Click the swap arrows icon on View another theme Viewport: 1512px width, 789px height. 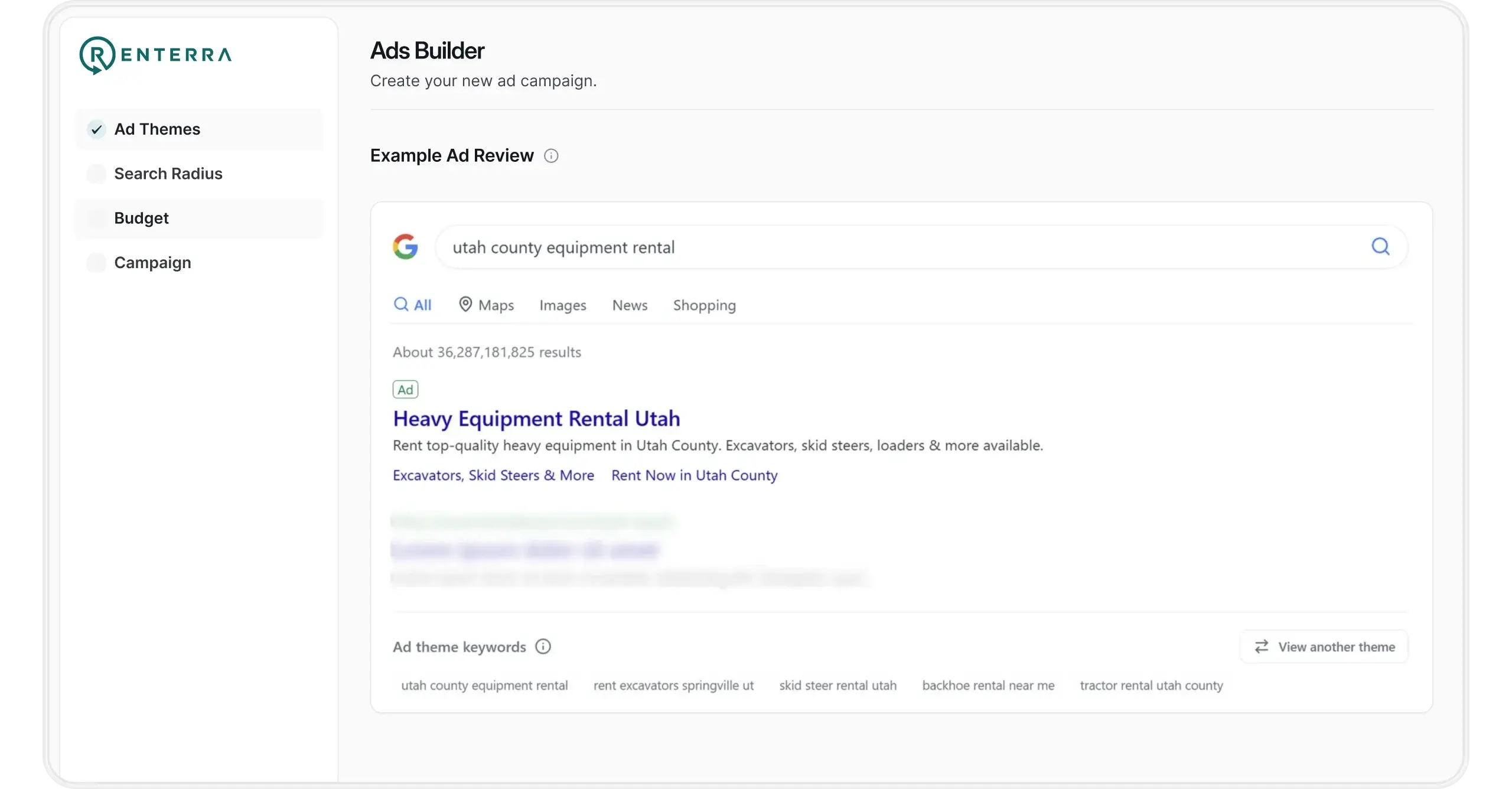[x=1262, y=647]
